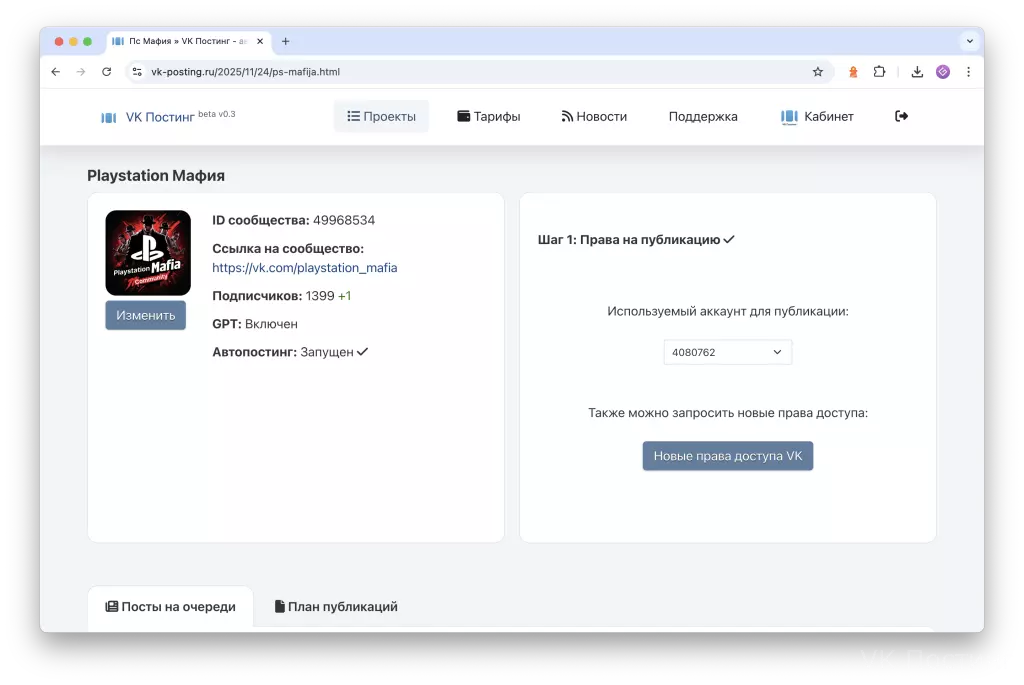Open the Тарифы menu item

click(489, 116)
